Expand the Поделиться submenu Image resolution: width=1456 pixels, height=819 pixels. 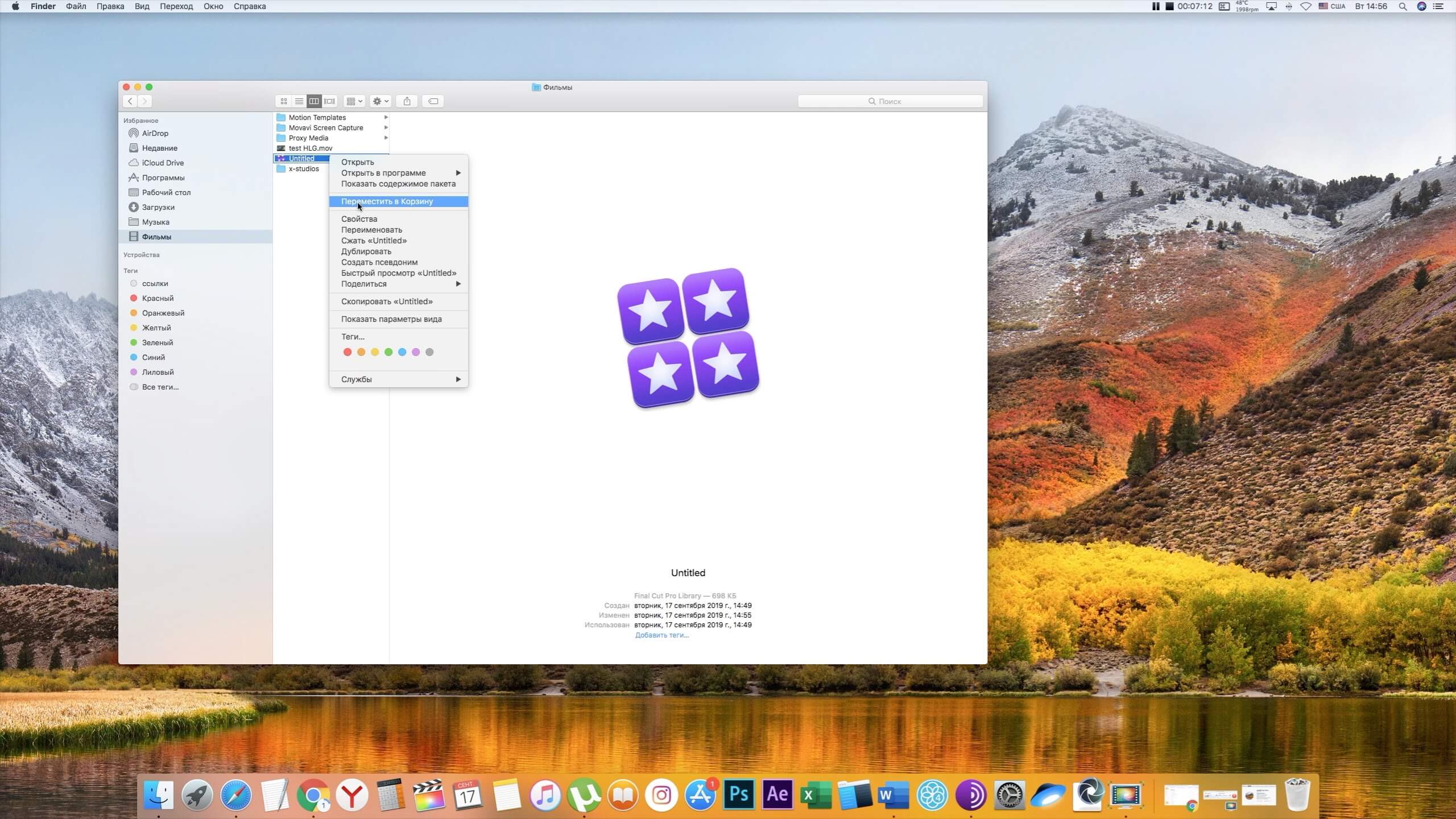tap(398, 284)
